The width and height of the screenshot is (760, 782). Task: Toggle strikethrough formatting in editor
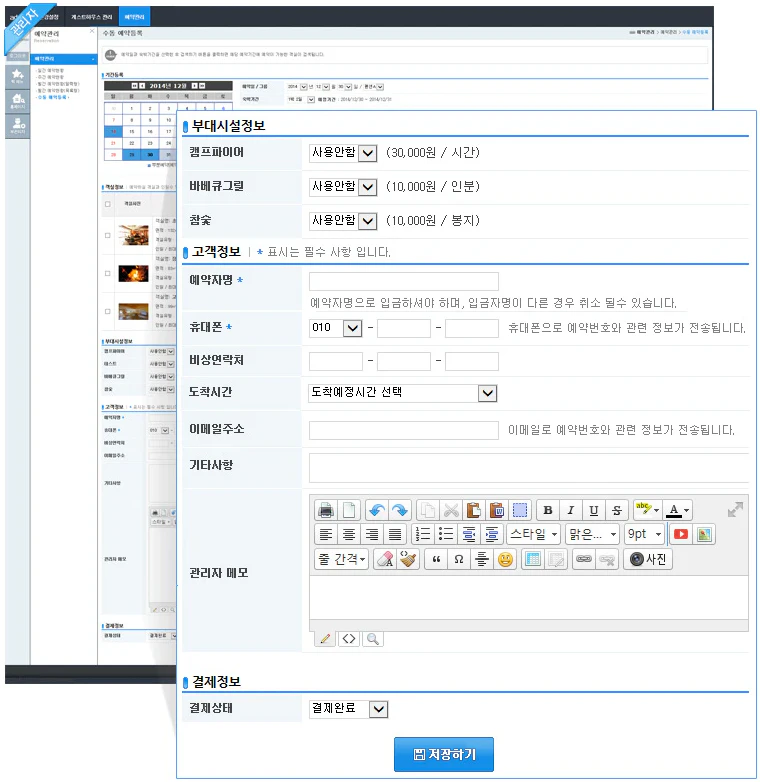tap(617, 510)
